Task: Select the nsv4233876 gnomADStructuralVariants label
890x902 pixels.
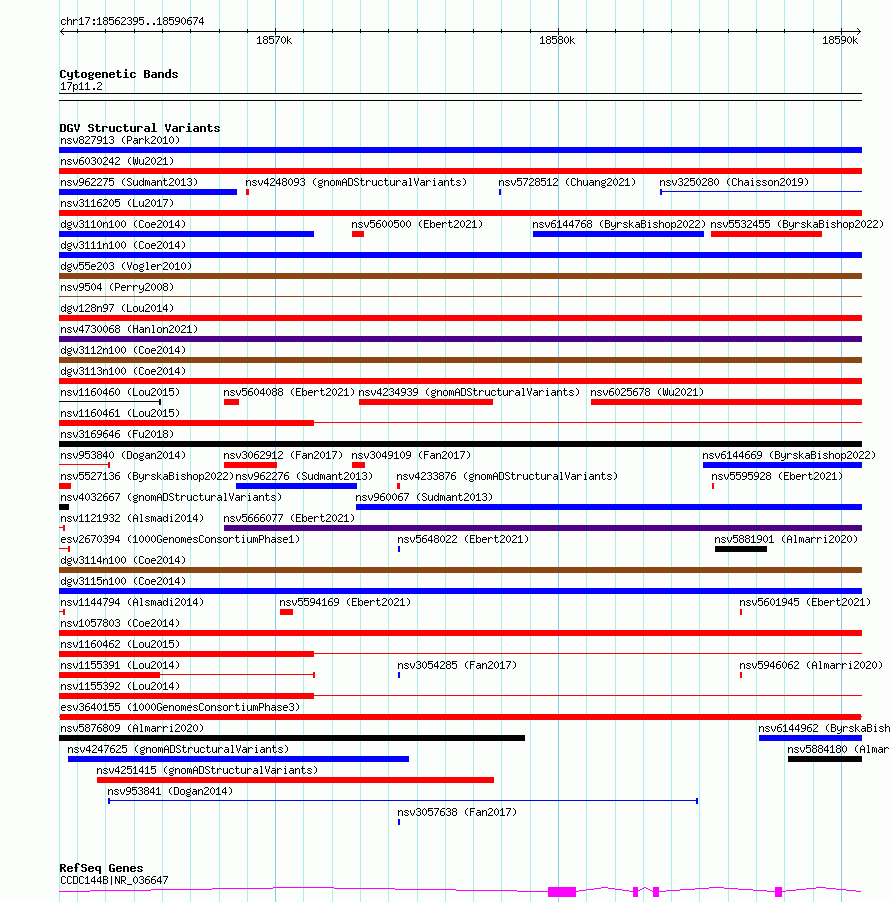Action: (507, 476)
